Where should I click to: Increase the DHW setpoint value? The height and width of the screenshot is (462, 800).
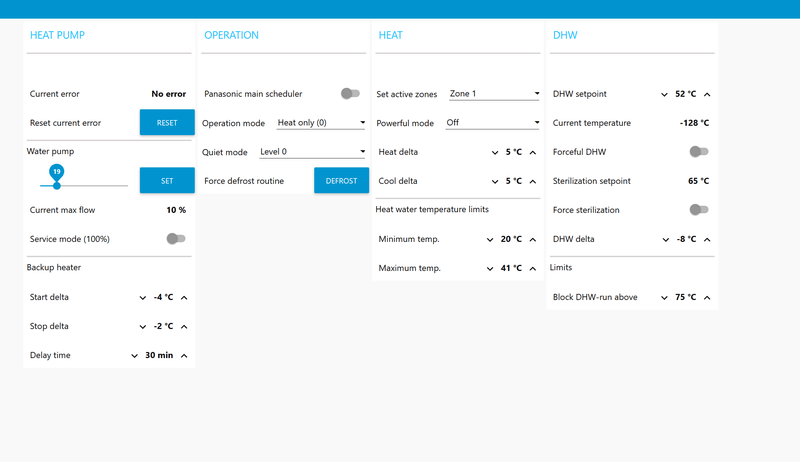tap(707, 94)
